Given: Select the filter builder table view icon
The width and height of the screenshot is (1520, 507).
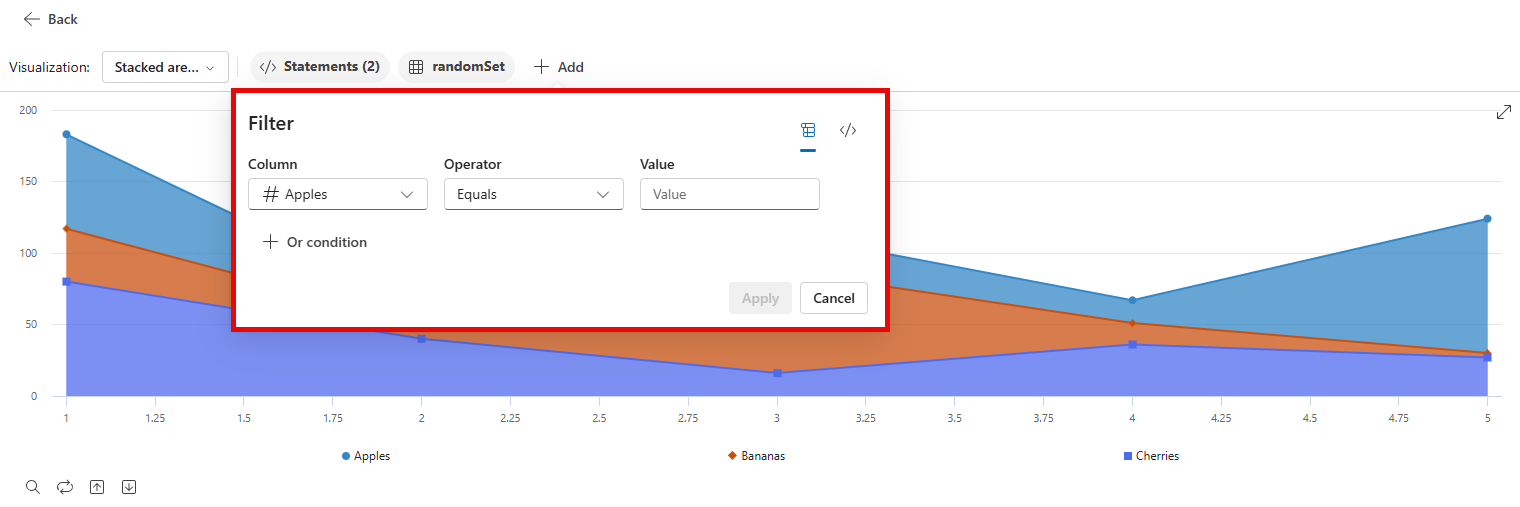Looking at the screenshot, I should pos(808,130).
